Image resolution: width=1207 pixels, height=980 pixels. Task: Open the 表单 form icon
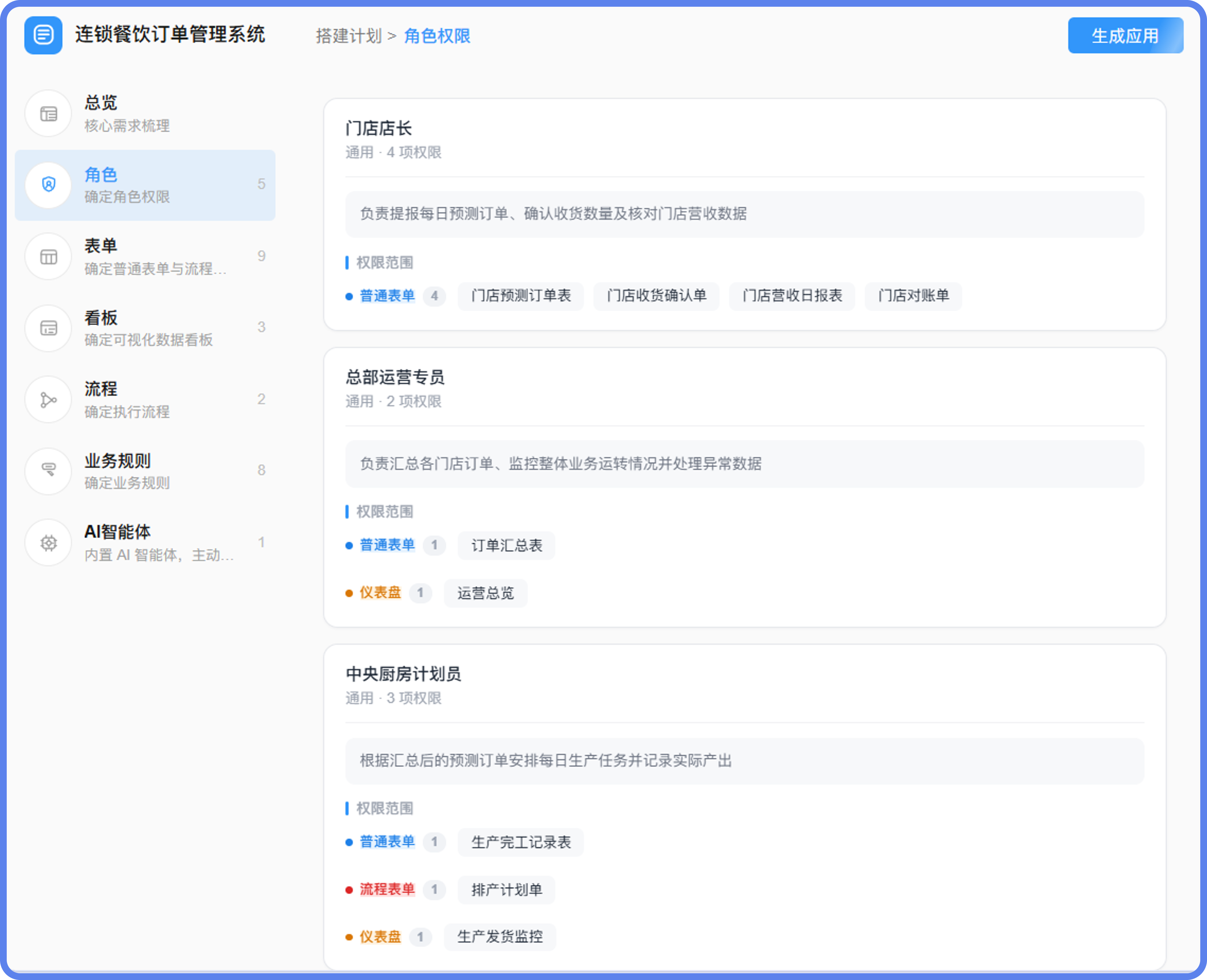click(48, 257)
